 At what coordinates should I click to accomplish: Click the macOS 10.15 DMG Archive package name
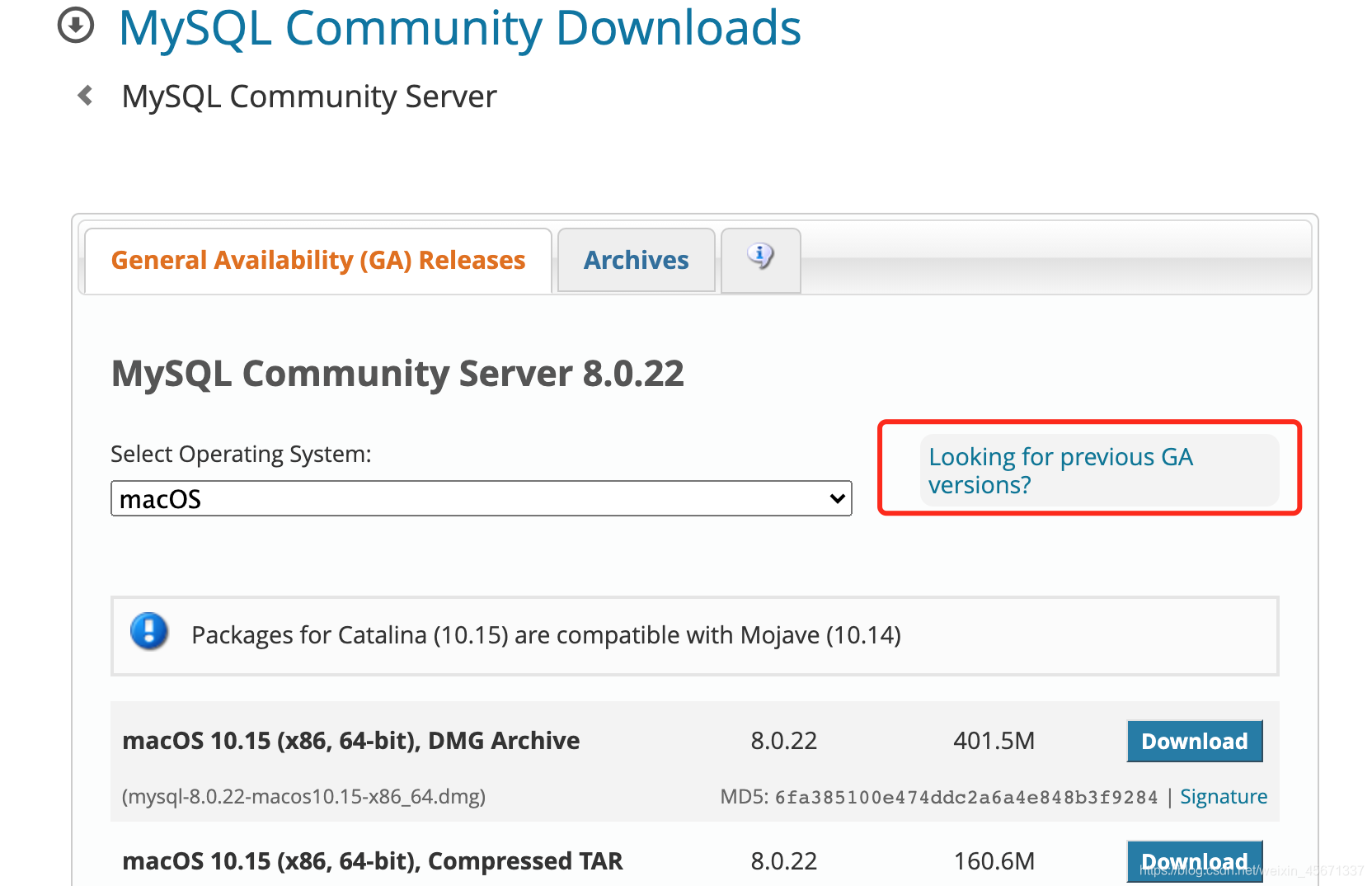click(x=351, y=741)
